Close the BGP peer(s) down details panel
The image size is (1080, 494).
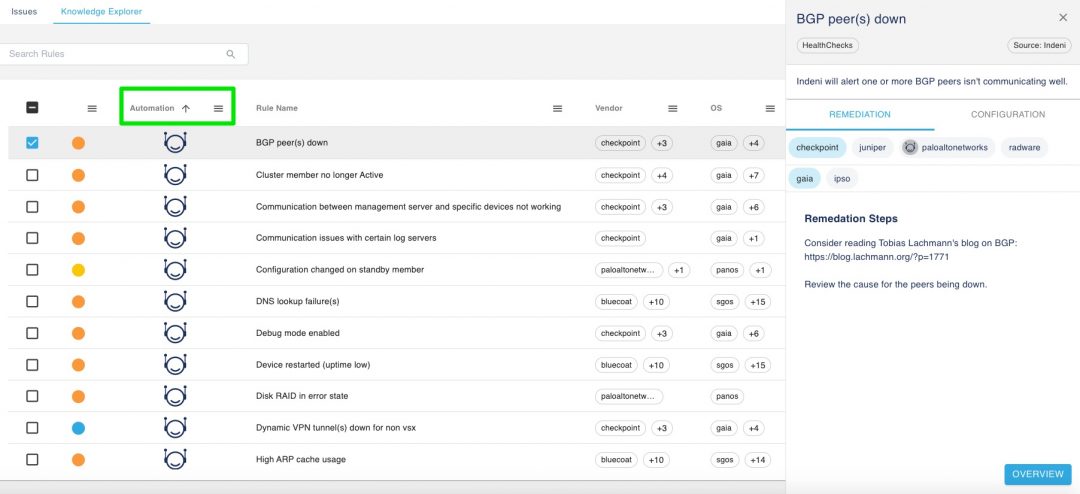[1062, 18]
